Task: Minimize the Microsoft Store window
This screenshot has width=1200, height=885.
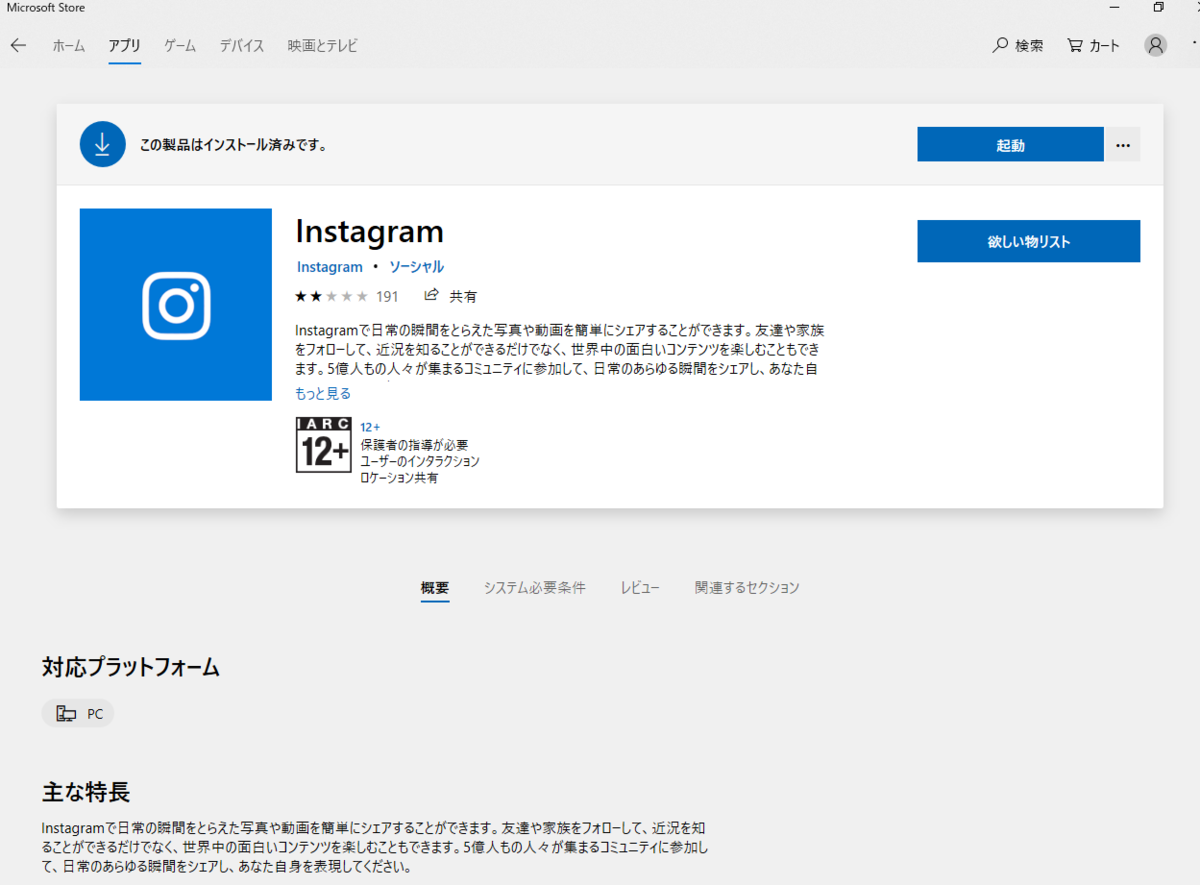Action: [x=1115, y=7]
